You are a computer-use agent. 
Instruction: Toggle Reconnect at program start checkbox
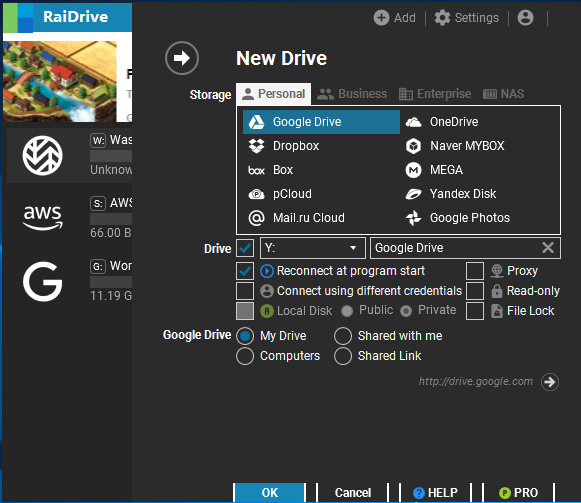click(x=245, y=271)
